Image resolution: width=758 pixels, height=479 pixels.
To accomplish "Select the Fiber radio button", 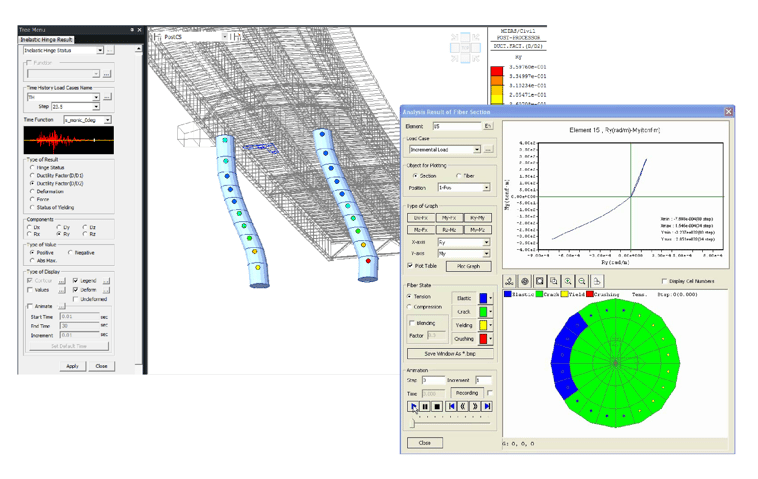I will (x=459, y=176).
